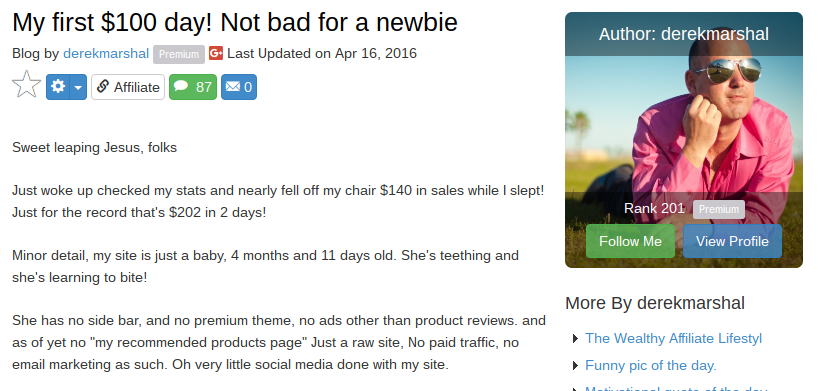Viewport: 831px width, 391px height.
Task: Click the Premium badge beside the author name
Action: click(x=179, y=54)
